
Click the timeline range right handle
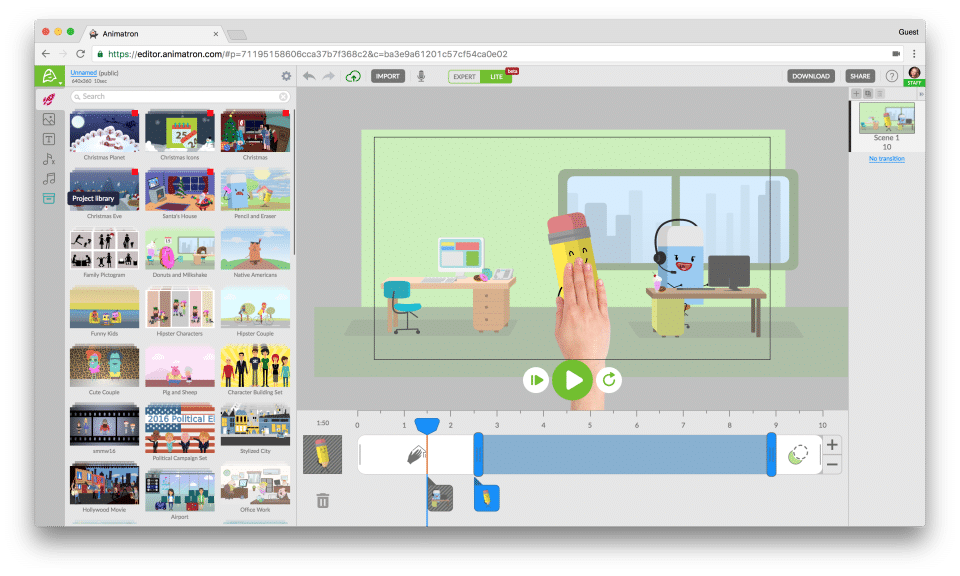[771, 454]
